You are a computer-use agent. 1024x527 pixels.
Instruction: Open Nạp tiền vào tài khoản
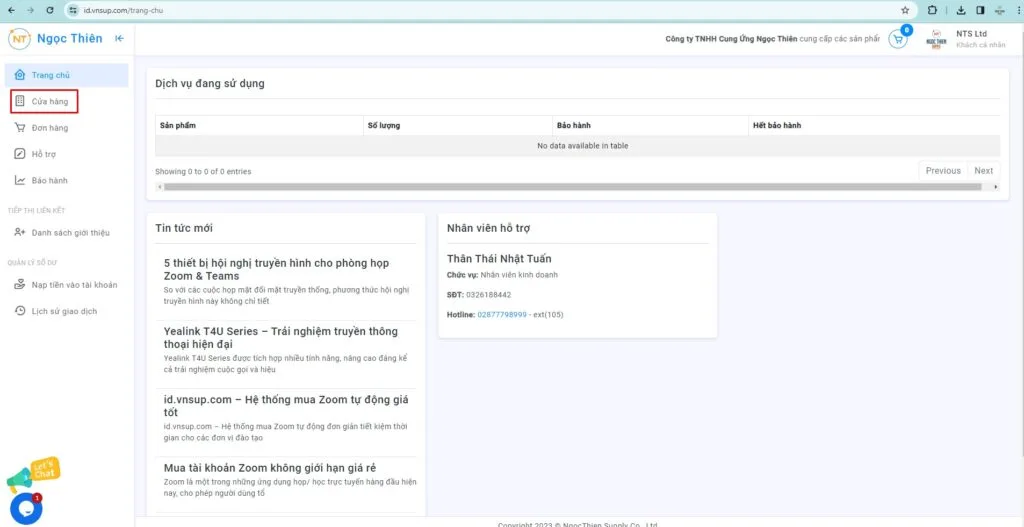74,285
